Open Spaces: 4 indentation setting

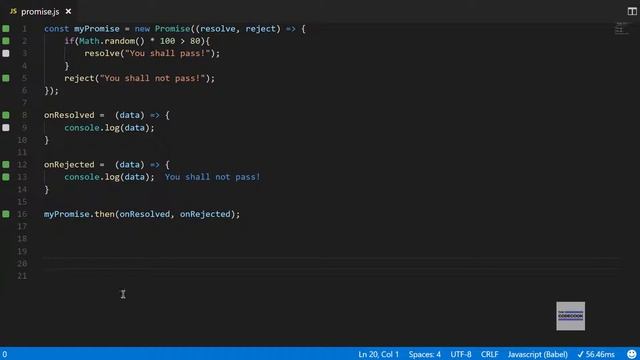point(424,354)
